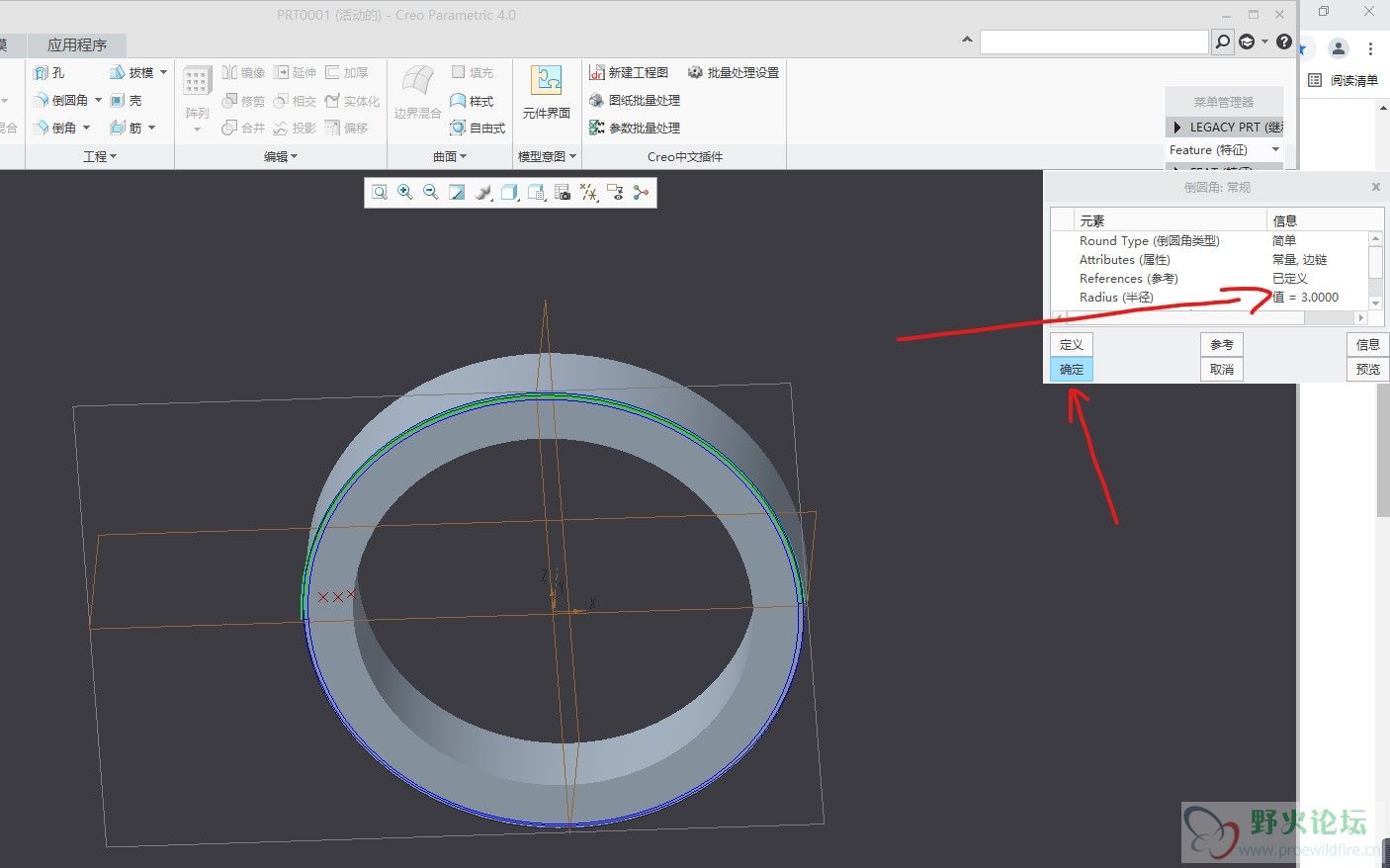Select the 筋 (Rib) tool

pos(126,128)
